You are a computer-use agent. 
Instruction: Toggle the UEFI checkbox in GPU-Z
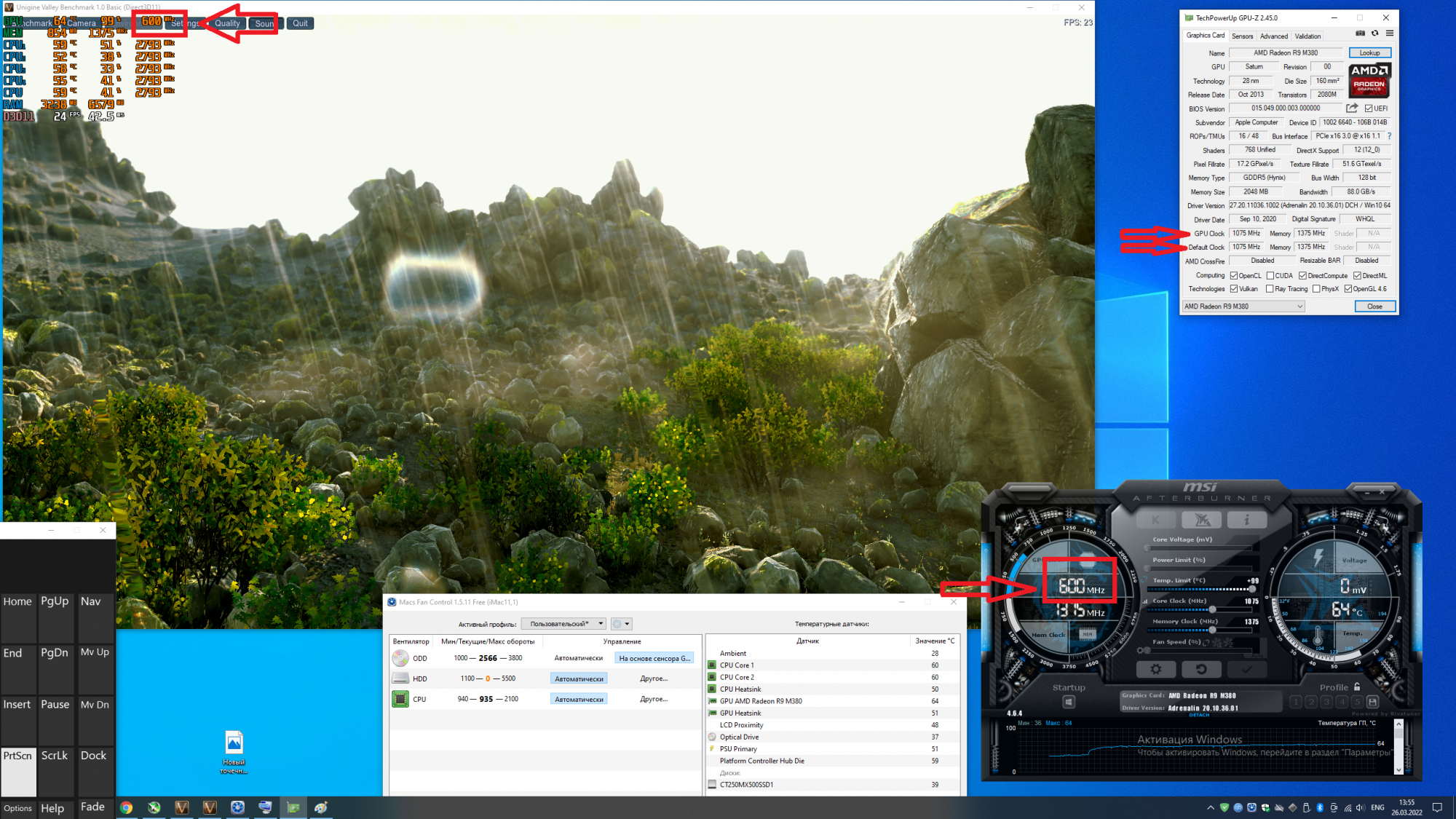coord(1369,108)
